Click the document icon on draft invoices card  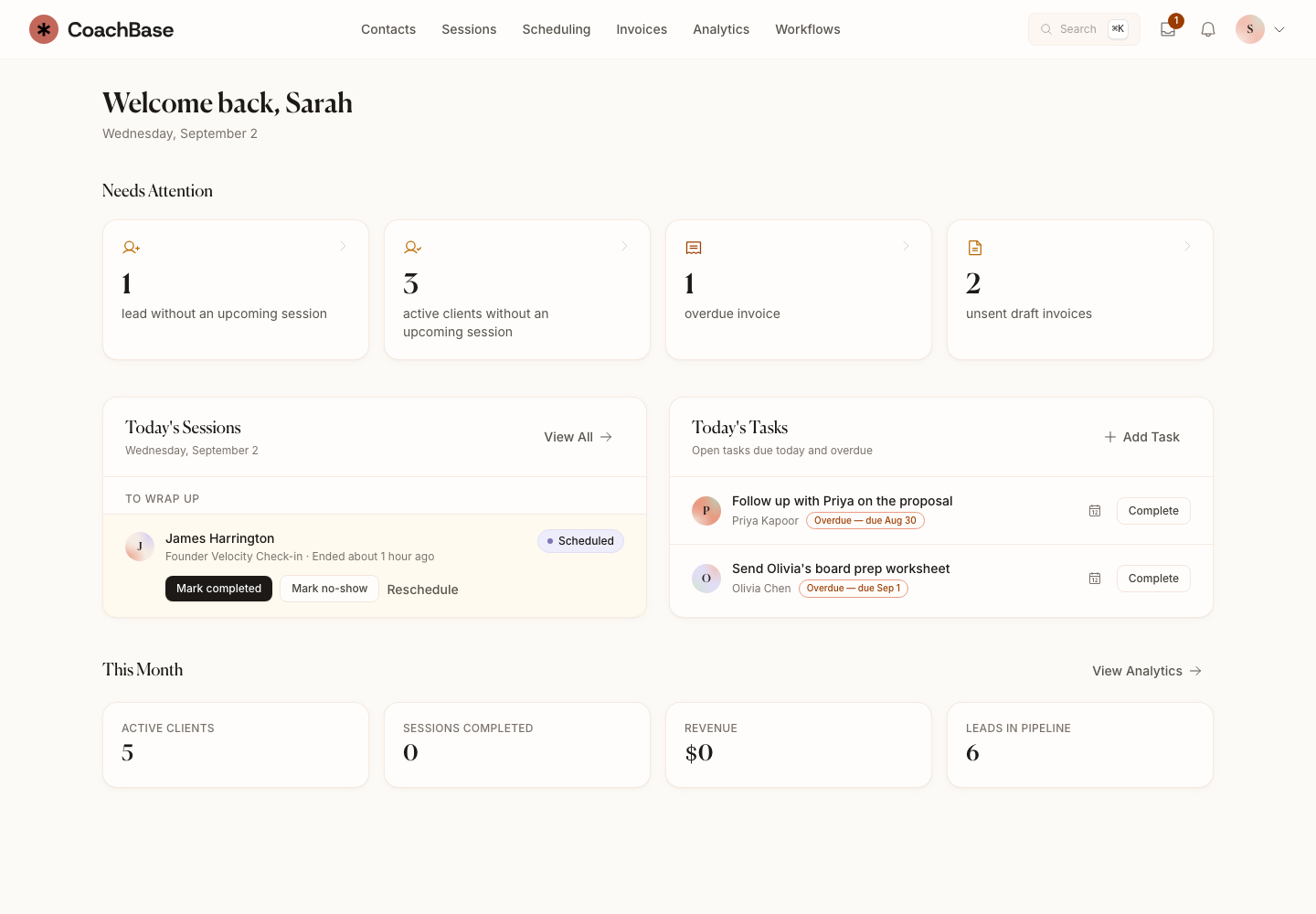[x=975, y=248]
